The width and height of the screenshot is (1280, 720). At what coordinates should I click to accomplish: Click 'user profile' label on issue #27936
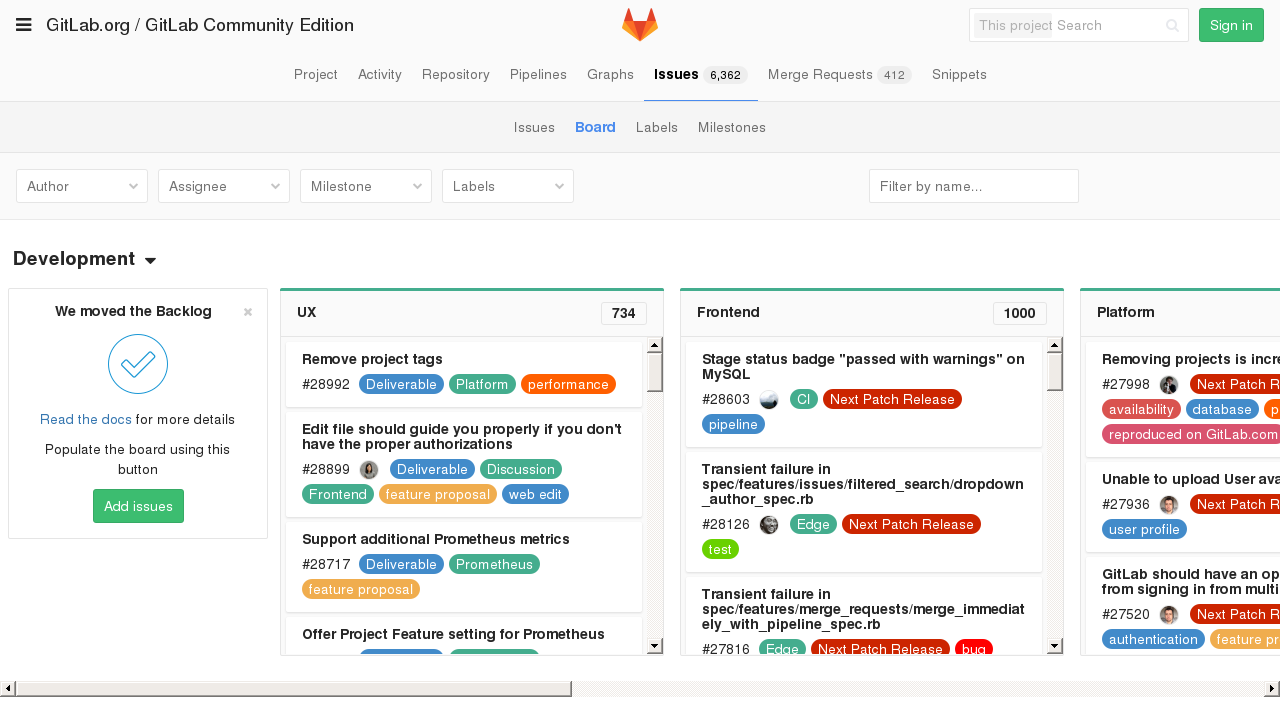pos(1144,529)
